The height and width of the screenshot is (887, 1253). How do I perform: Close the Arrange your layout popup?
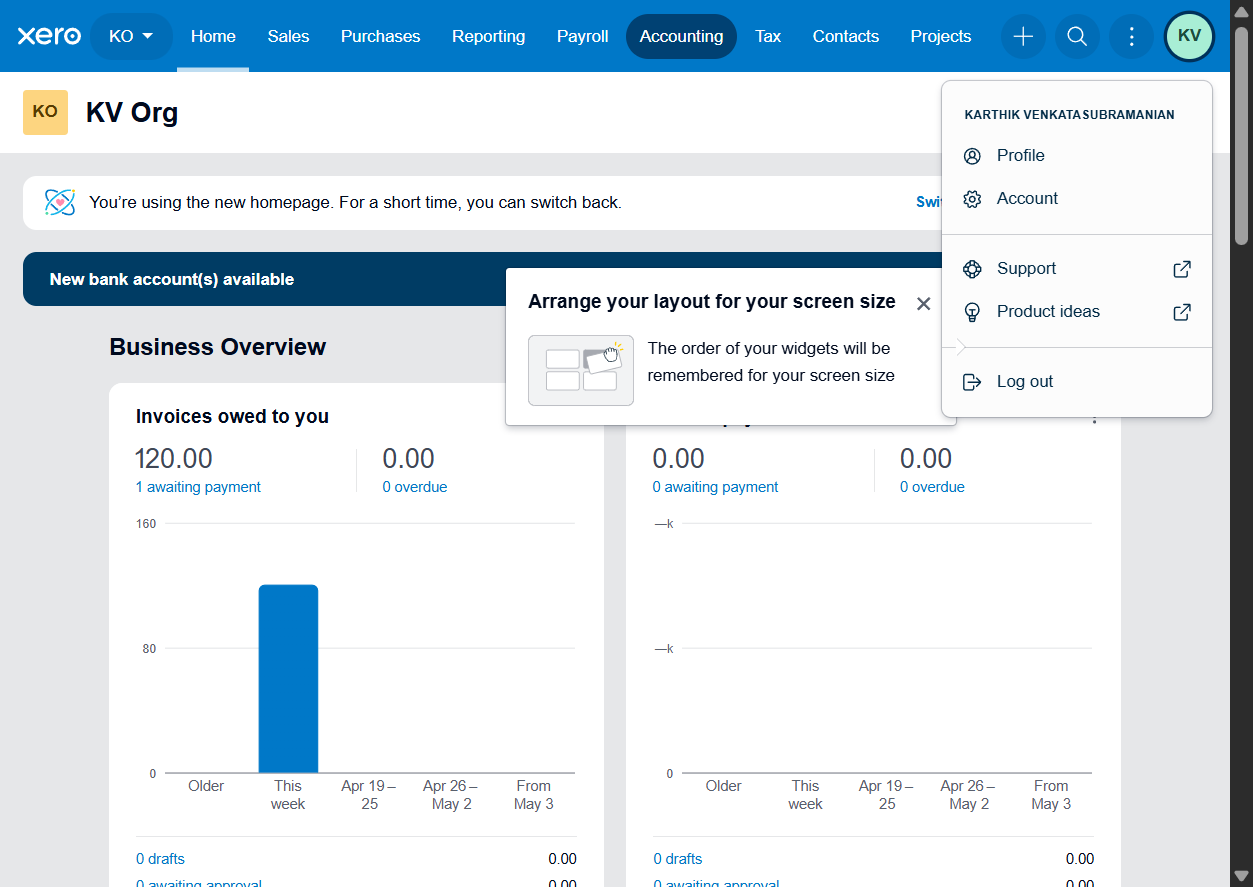[924, 304]
